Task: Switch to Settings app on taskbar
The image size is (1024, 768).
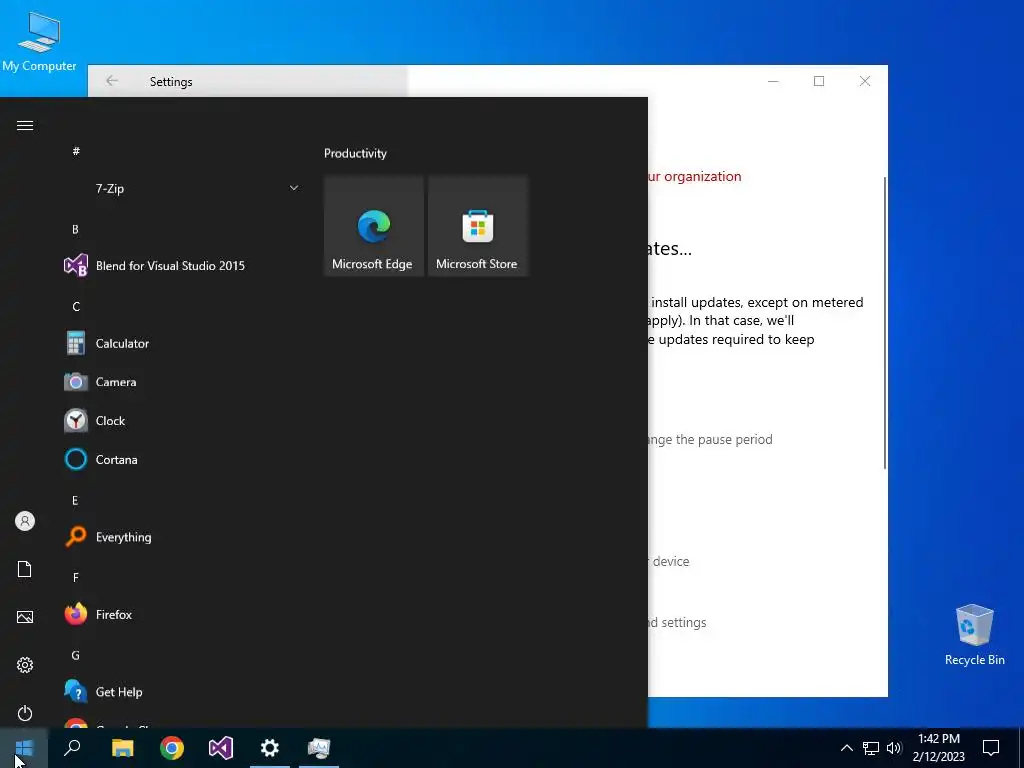Action: tap(270, 748)
